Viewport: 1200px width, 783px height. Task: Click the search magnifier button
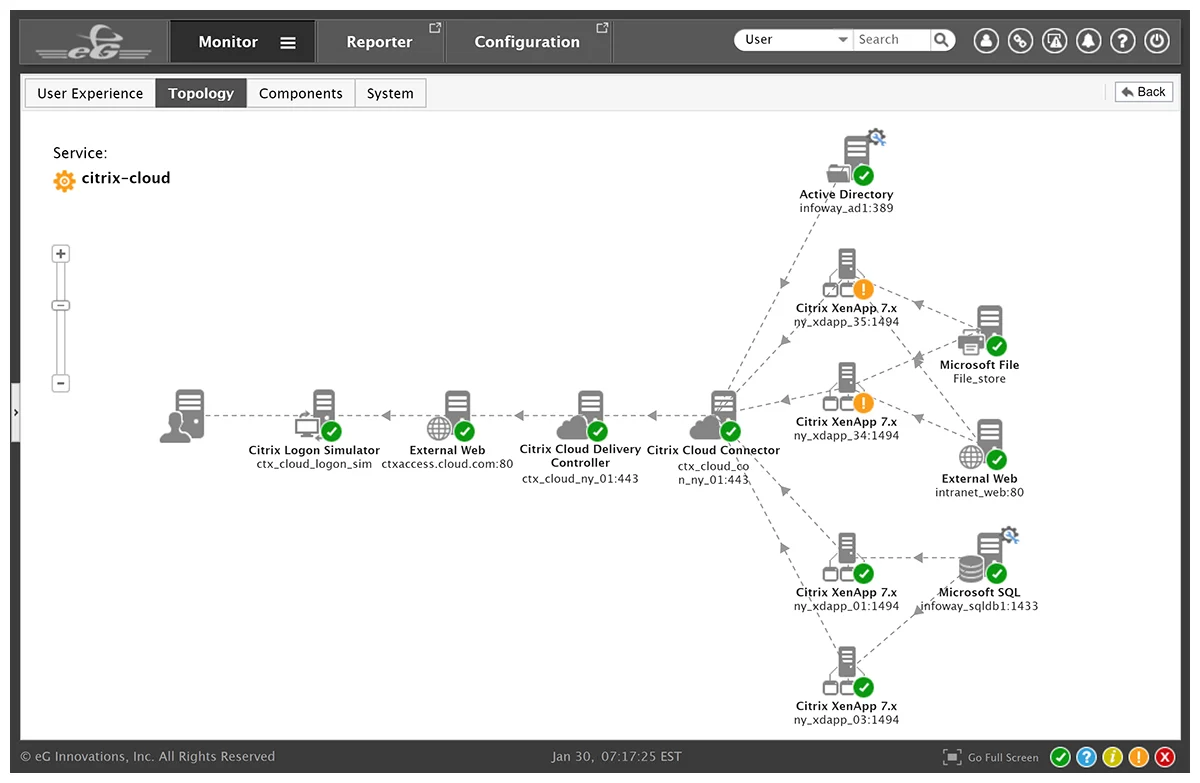tap(942, 40)
